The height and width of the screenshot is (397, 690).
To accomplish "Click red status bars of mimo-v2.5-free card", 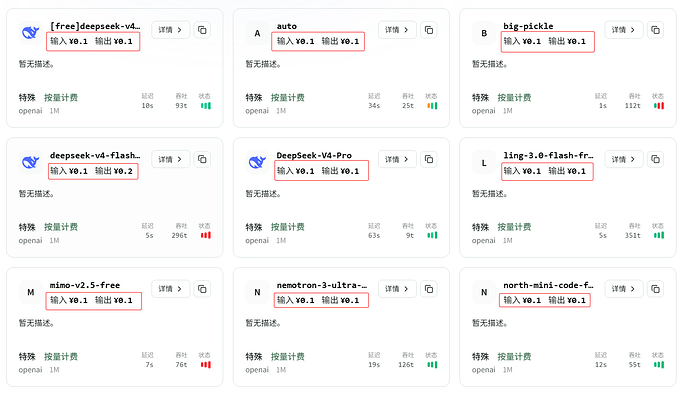I will [206, 364].
